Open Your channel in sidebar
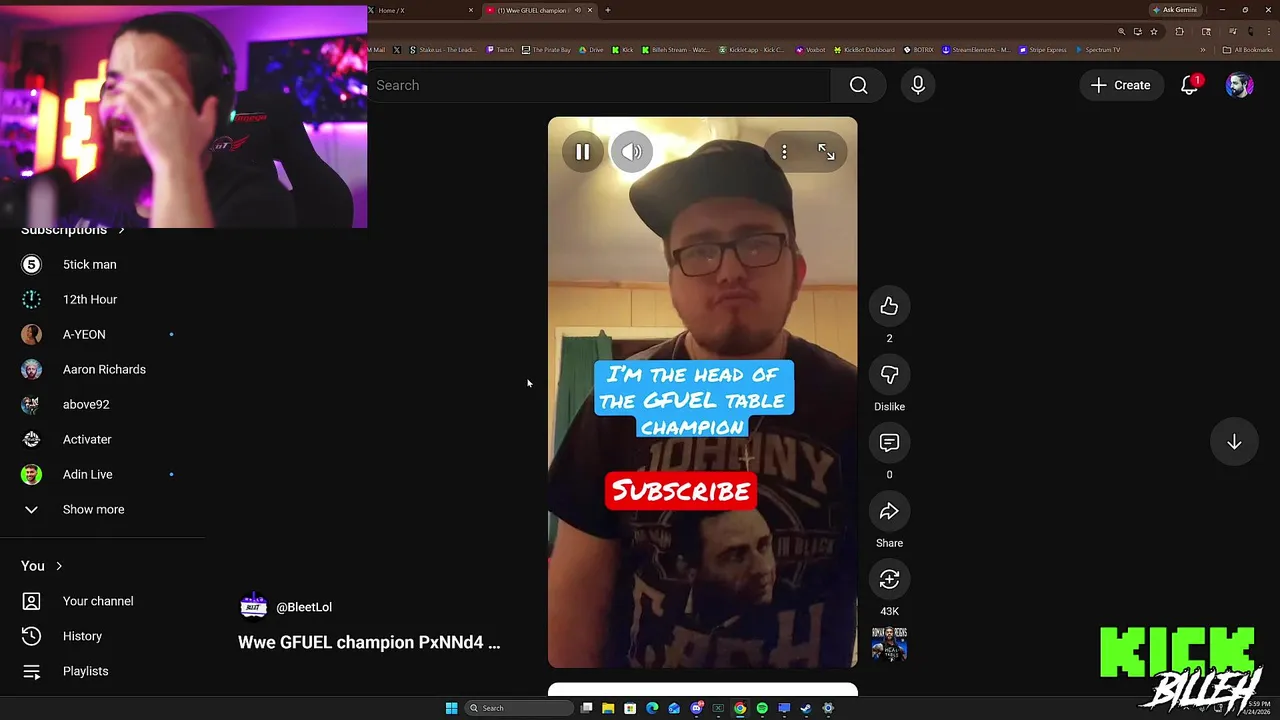This screenshot has height=720, width=1280. [102, 601]
